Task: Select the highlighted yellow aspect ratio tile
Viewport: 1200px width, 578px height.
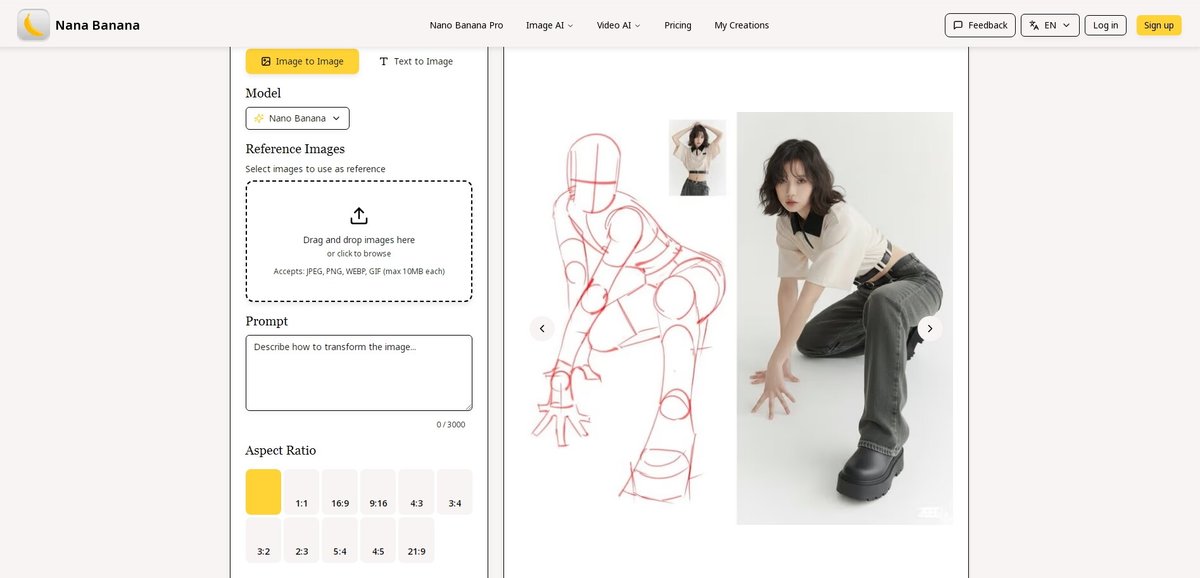Action: pos(263,492)
